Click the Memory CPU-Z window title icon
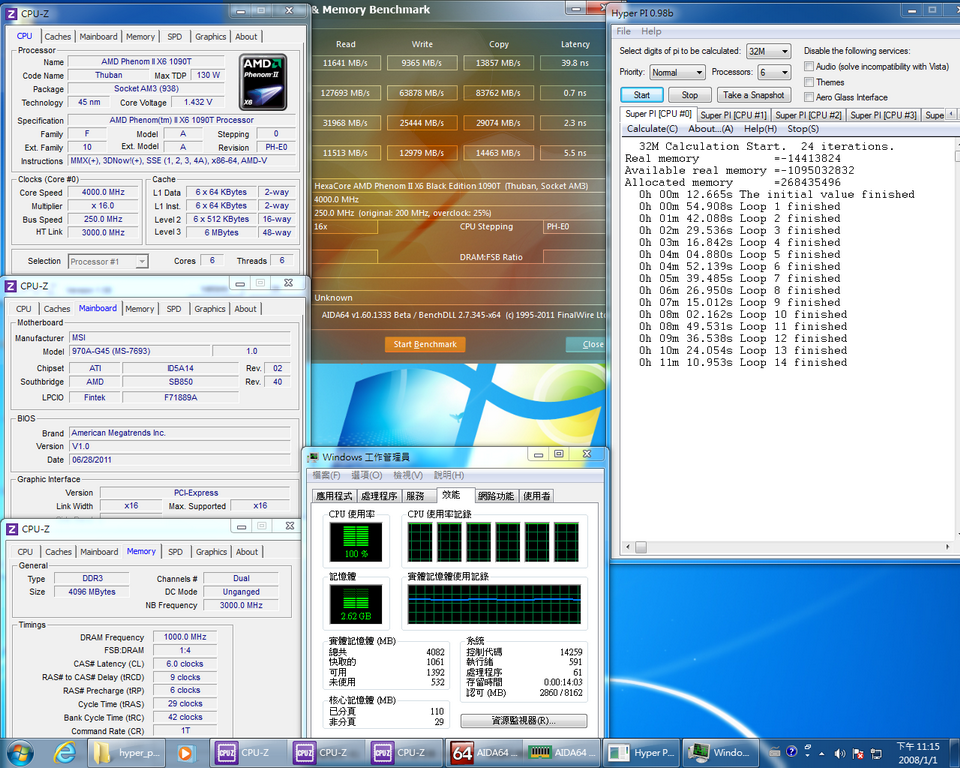 tap(12, 529)
